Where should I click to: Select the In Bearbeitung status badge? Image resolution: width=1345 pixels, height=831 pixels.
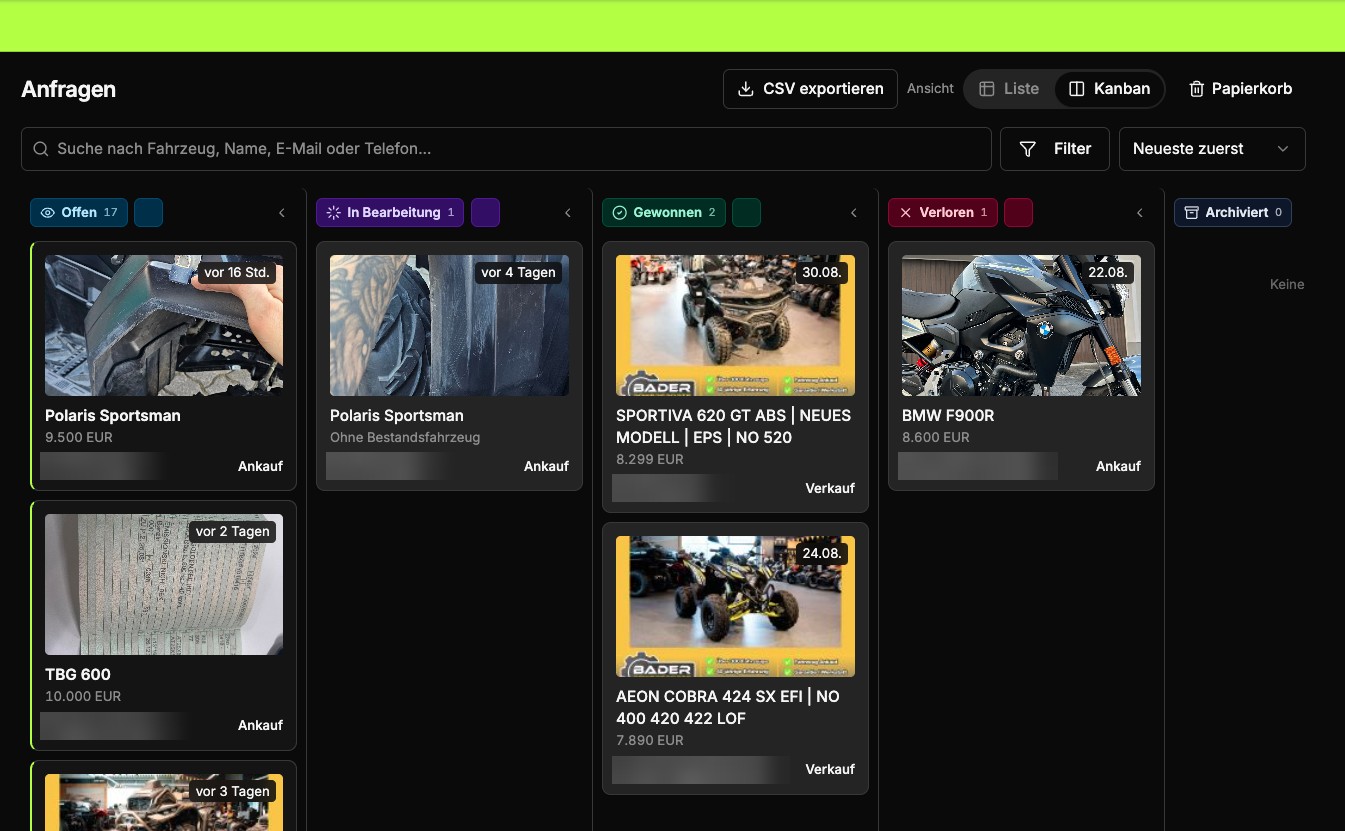coord(390,213)
